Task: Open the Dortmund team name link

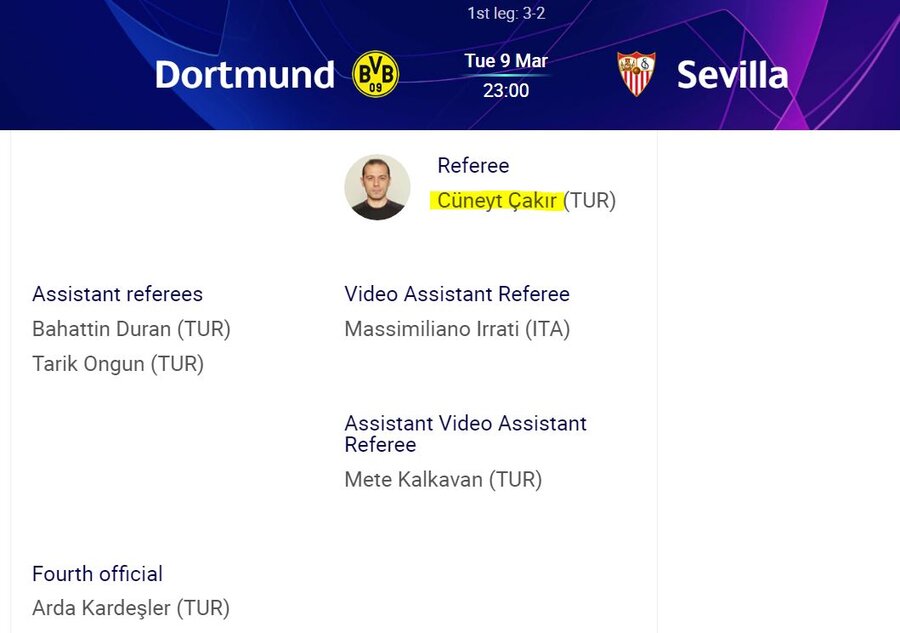Action: pos(245,75)
